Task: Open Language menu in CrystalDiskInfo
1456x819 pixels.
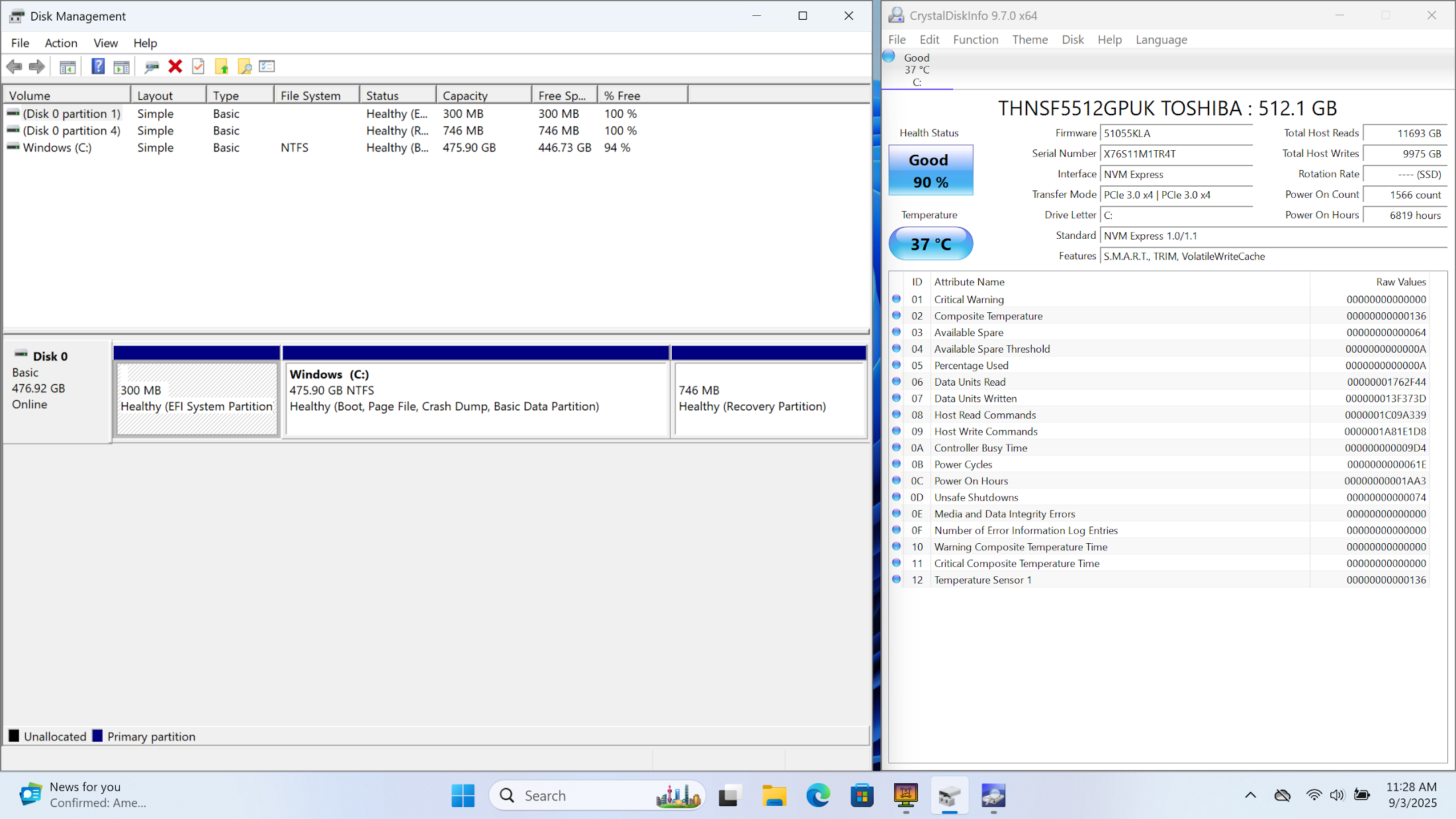Action: [x=1161, y=40]
